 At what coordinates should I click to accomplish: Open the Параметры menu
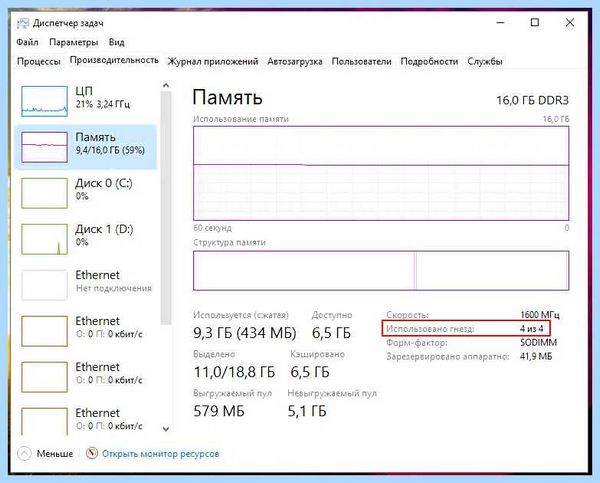[x=73, y=42]
